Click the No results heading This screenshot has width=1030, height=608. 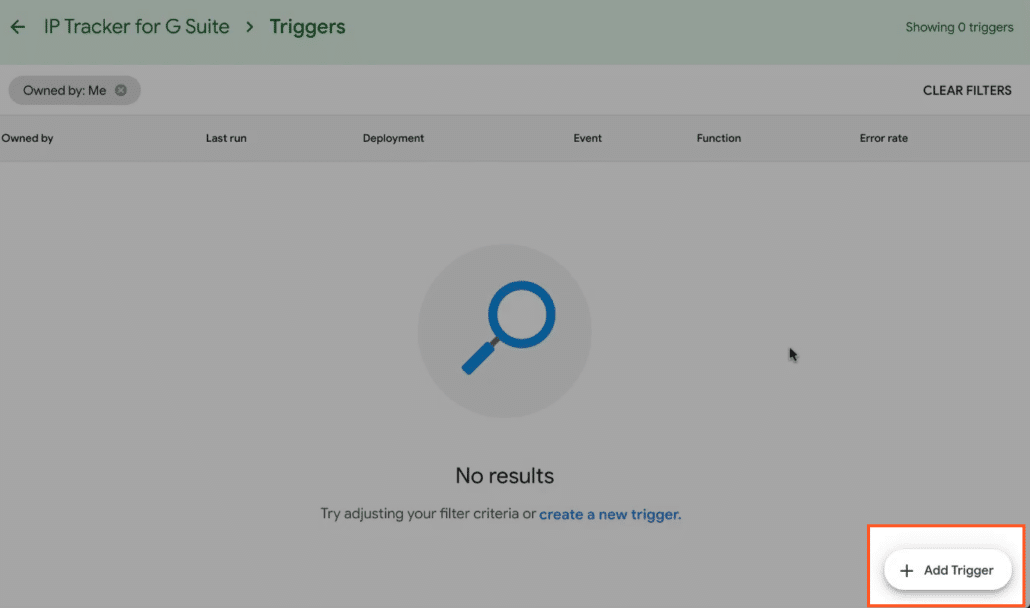tap(504, 476)
